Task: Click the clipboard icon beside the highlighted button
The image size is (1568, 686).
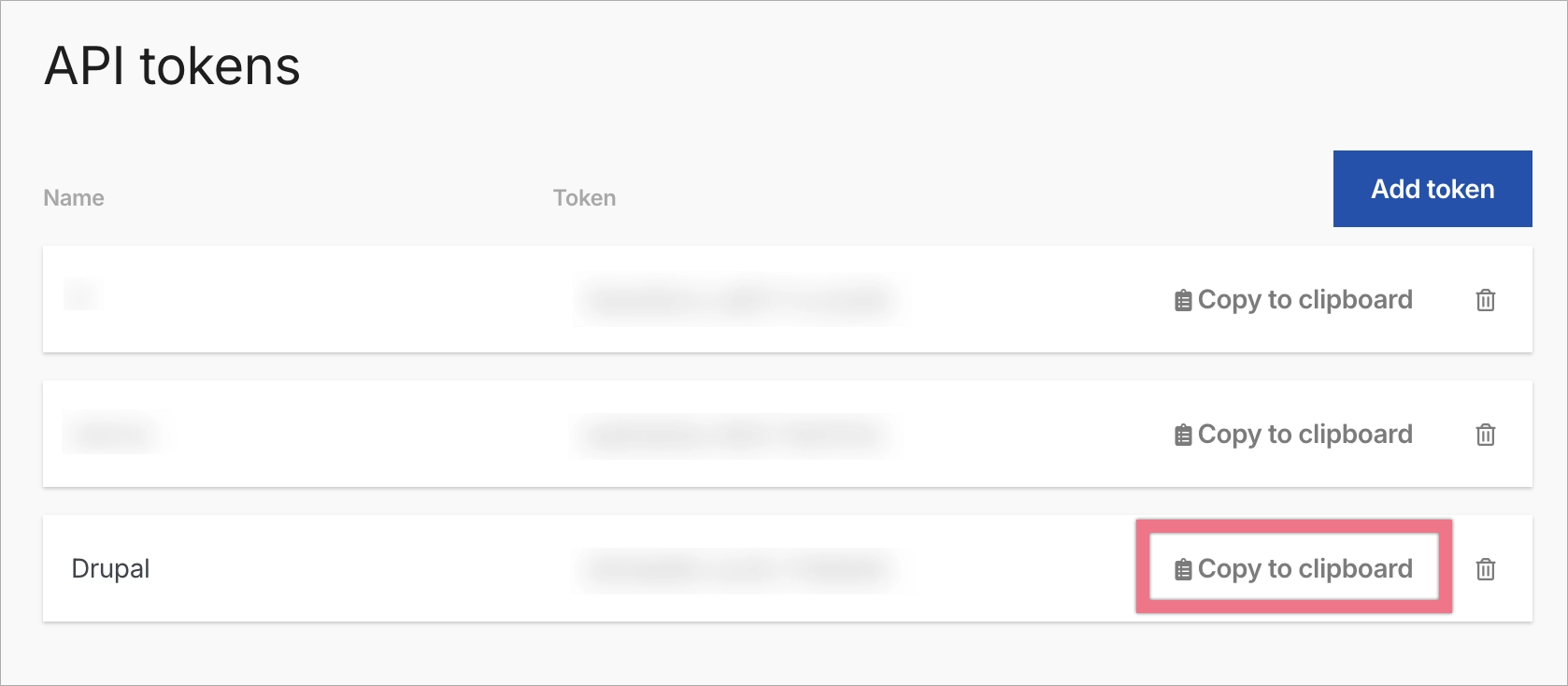Action: pyautogui.click(x=1182, y=567)
